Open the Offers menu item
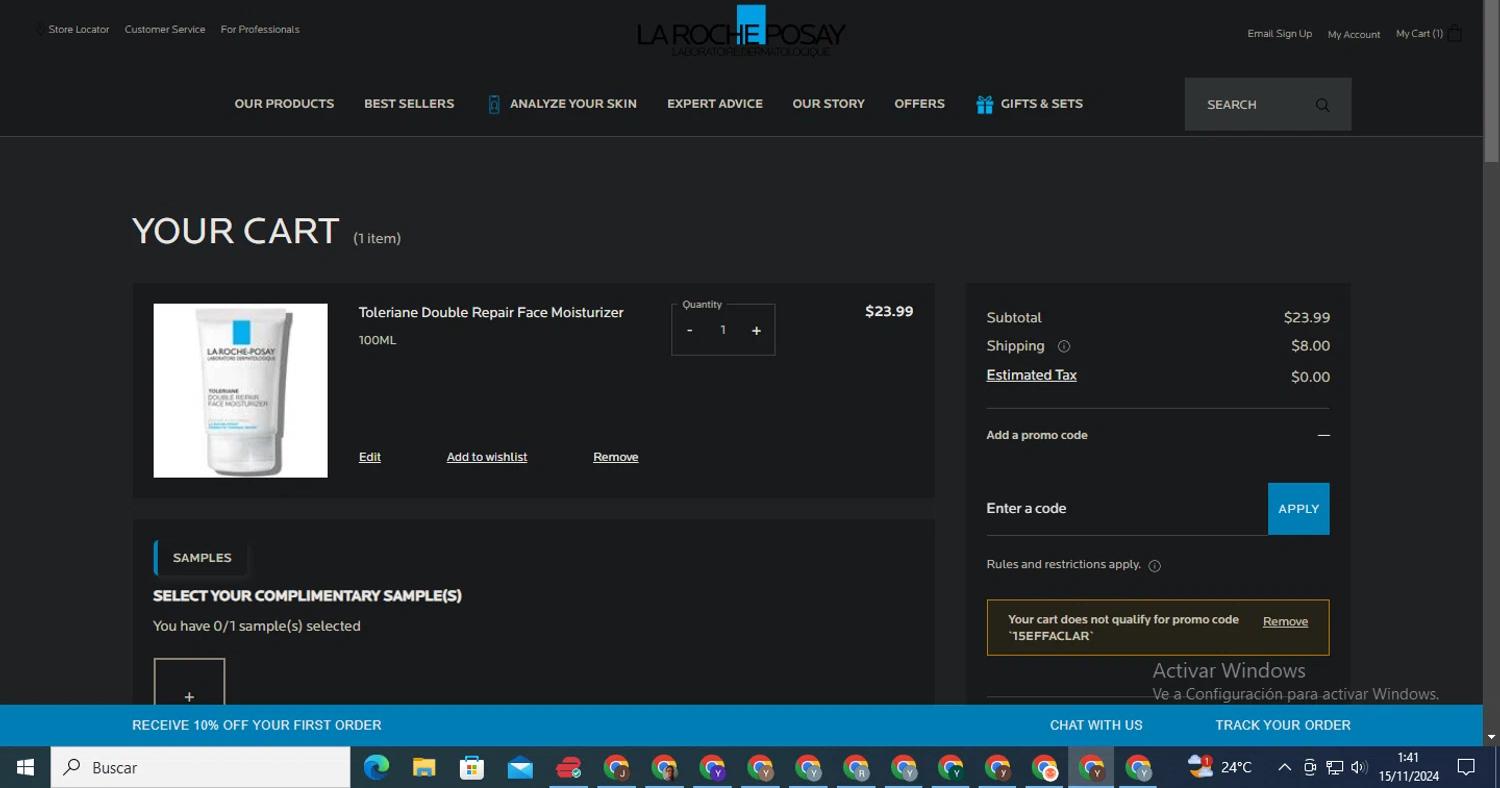The image size is (1500, 788). click(919, 104)
